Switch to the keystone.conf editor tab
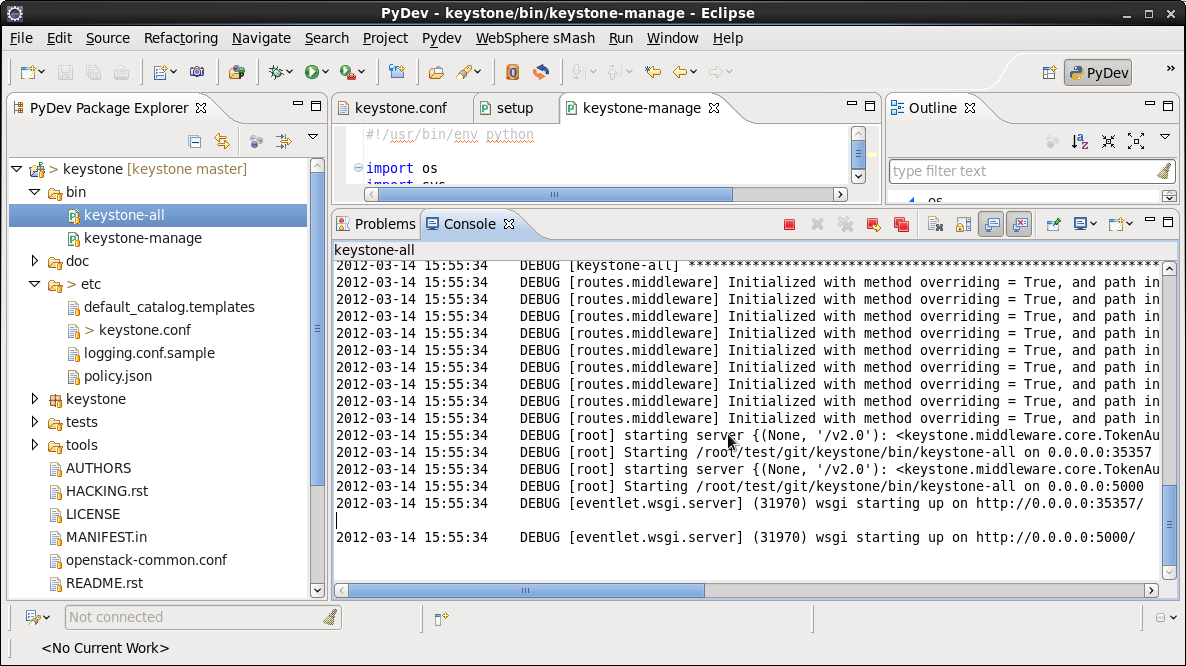This screenshot has height=666, width=1186. coord(400,108)
